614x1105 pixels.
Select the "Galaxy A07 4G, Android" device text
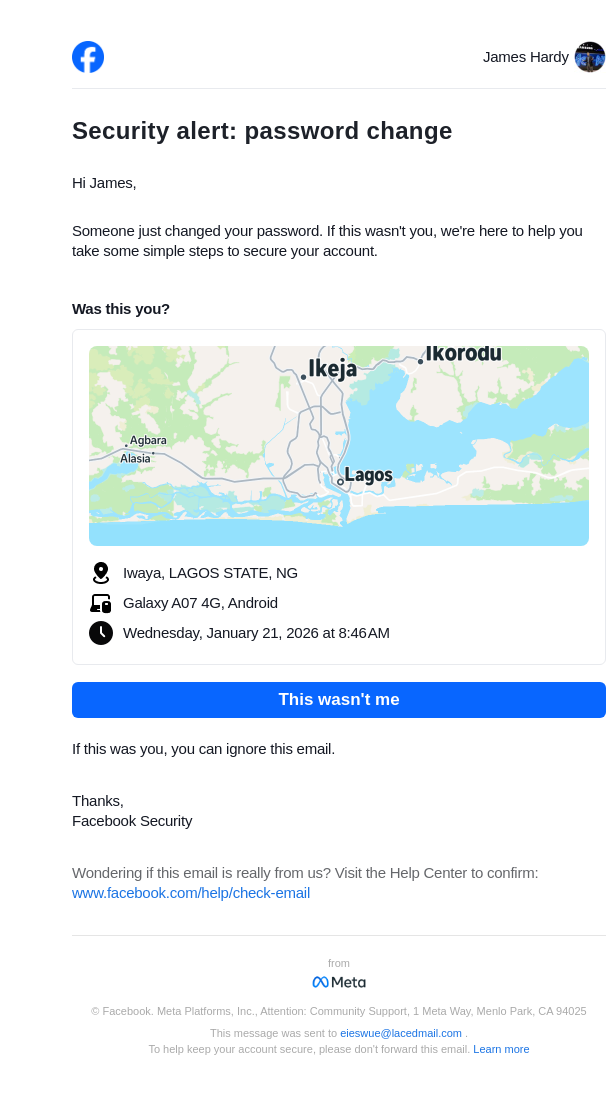pyautogui.click(x=200, y=603)
